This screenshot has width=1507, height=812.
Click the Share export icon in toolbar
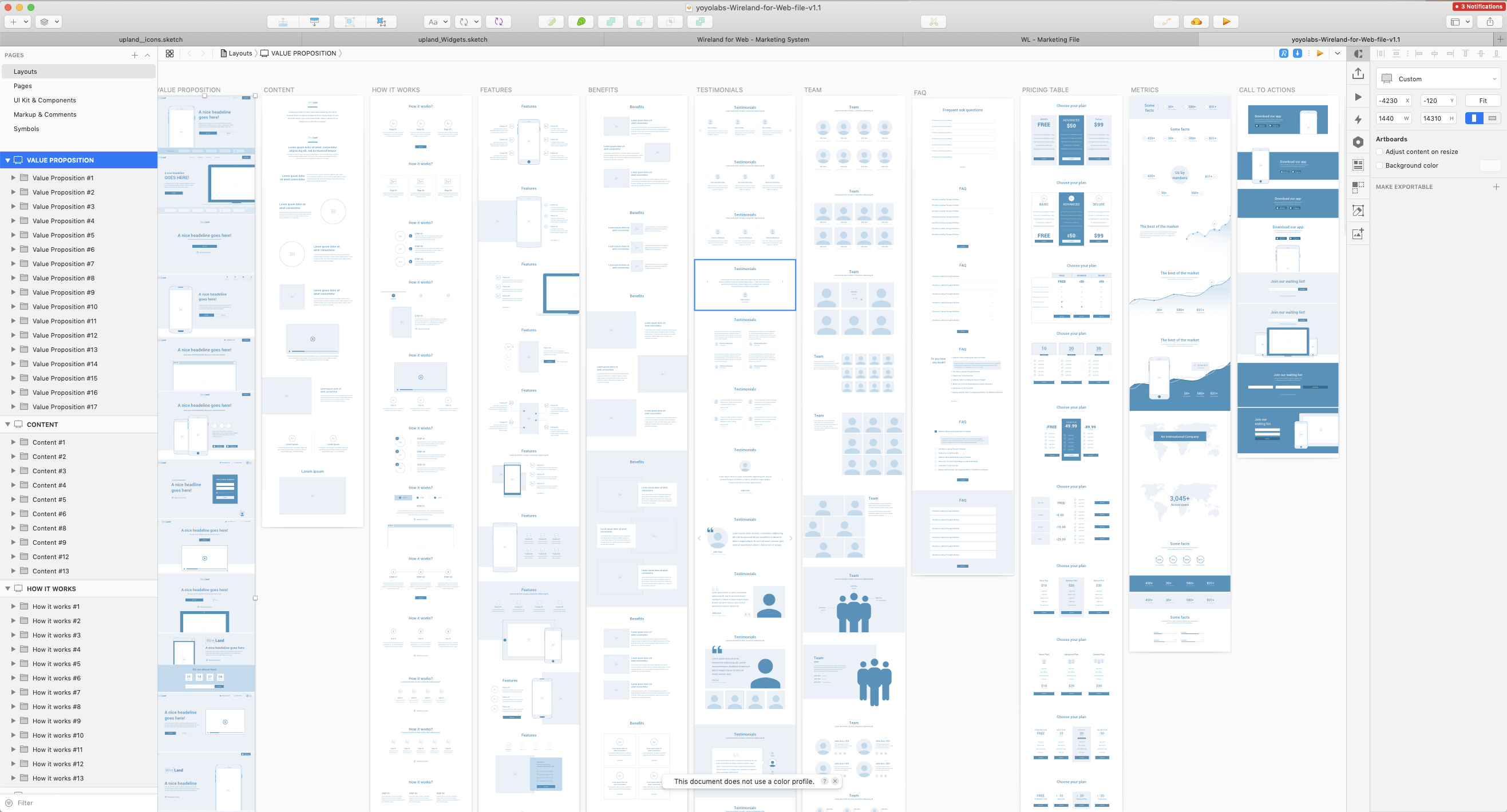coord(1490,22)
